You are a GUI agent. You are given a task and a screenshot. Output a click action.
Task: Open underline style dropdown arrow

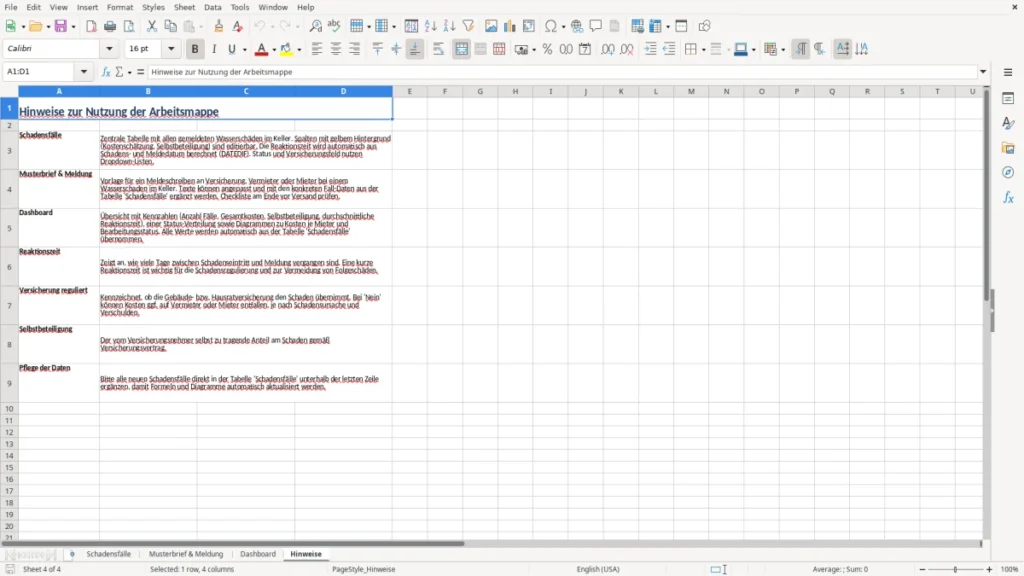(244, 50)
